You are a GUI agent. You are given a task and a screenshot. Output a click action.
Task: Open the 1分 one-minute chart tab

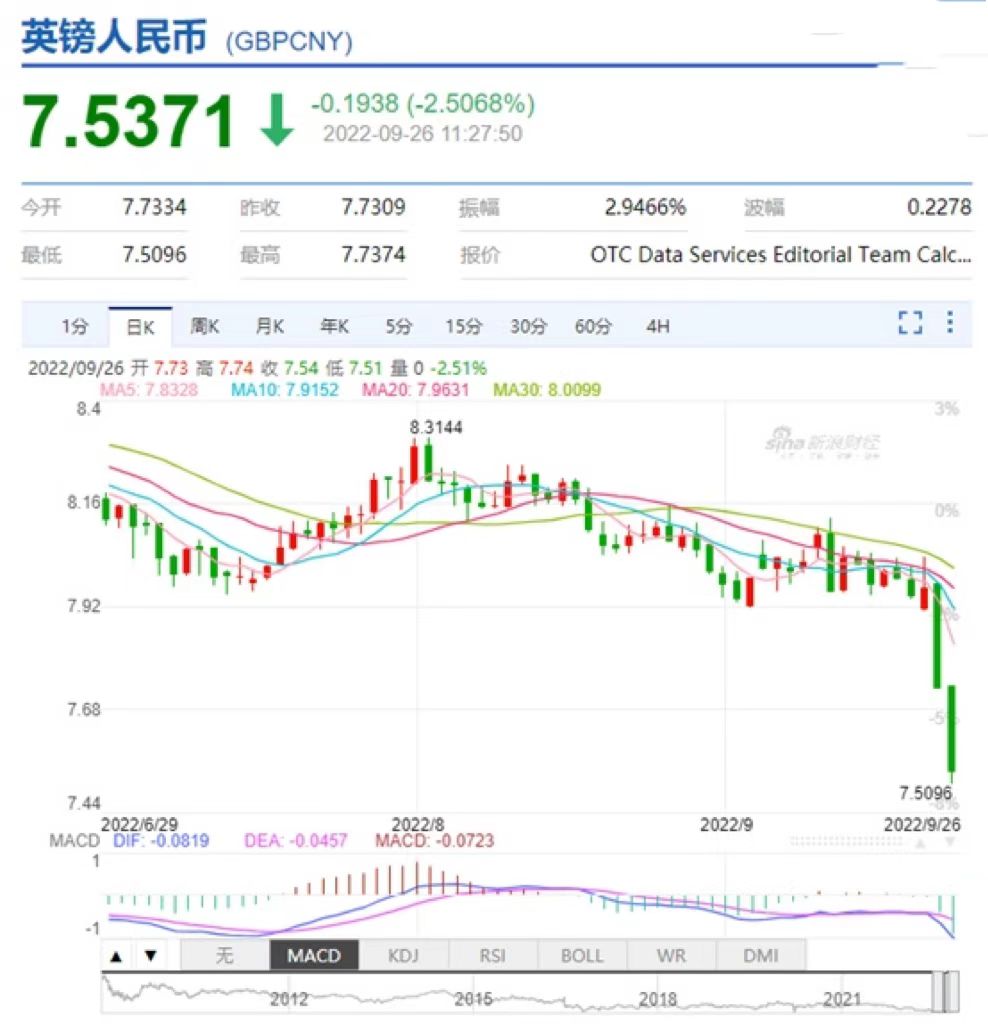[75, 327]
